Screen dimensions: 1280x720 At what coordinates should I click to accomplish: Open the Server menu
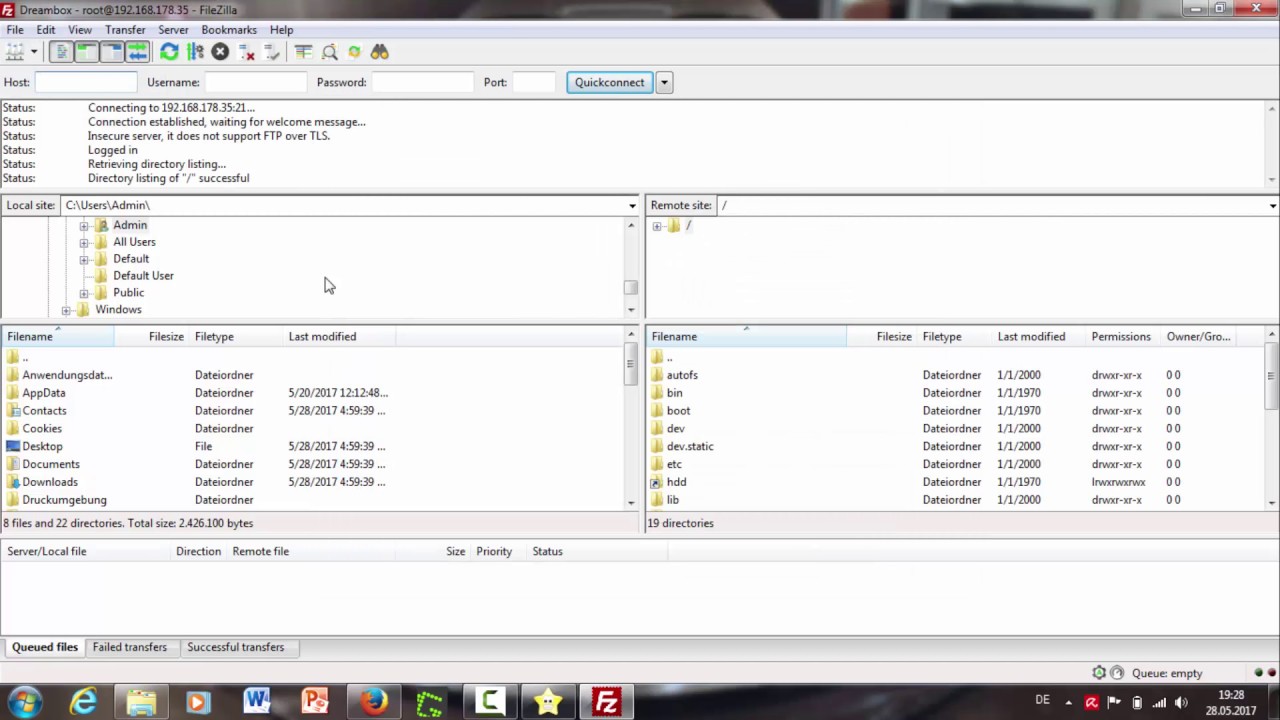[173, 30]
